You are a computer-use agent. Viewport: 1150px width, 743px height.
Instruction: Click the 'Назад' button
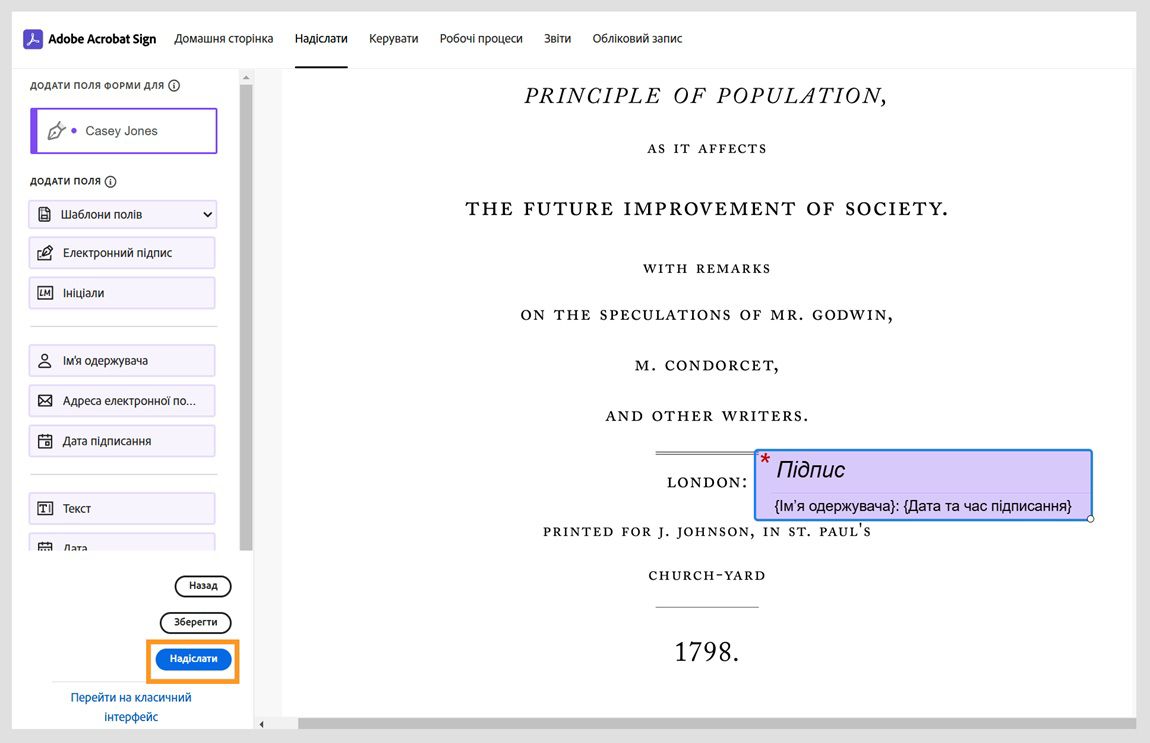click(x=203, y=586)
